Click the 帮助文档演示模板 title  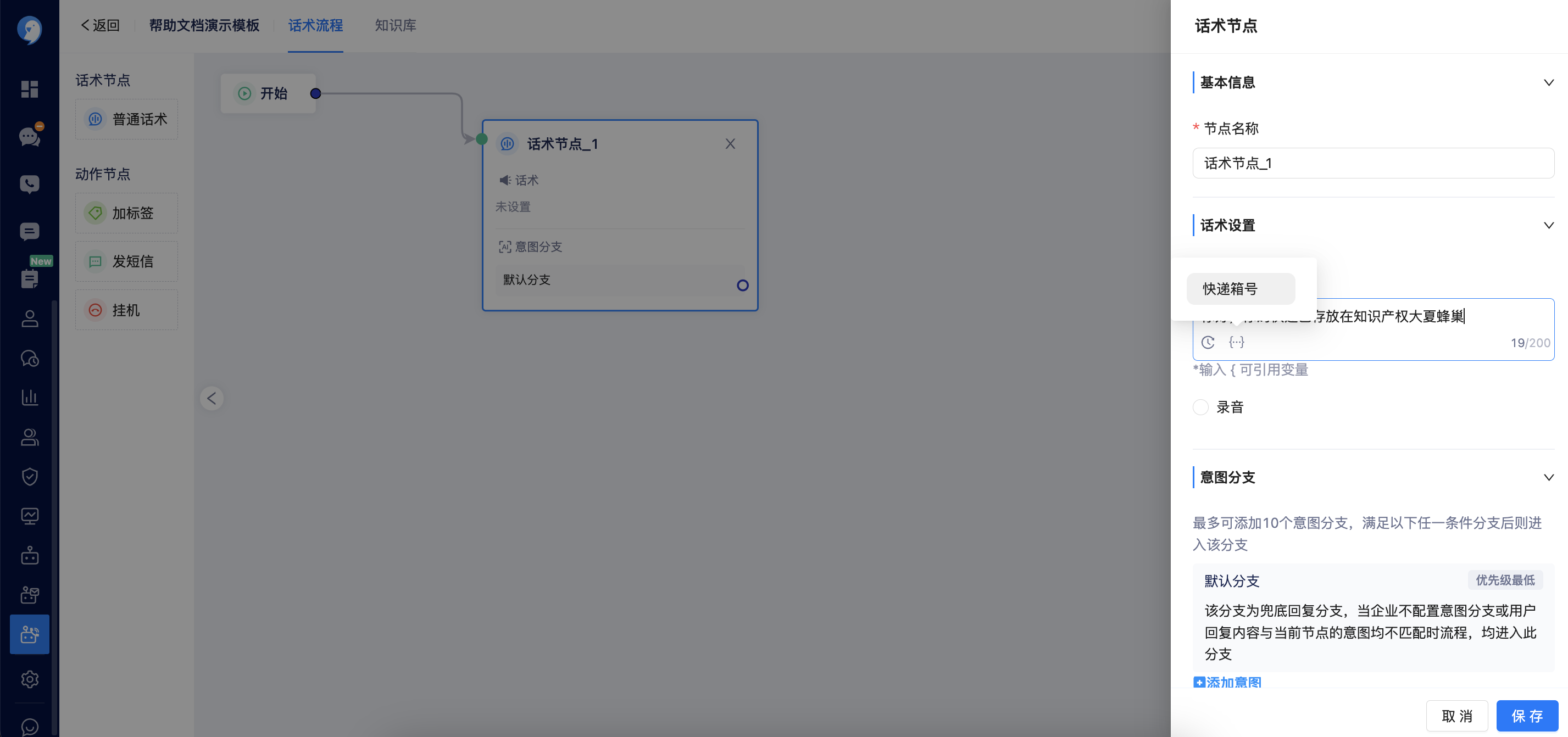tap(204, 26)
